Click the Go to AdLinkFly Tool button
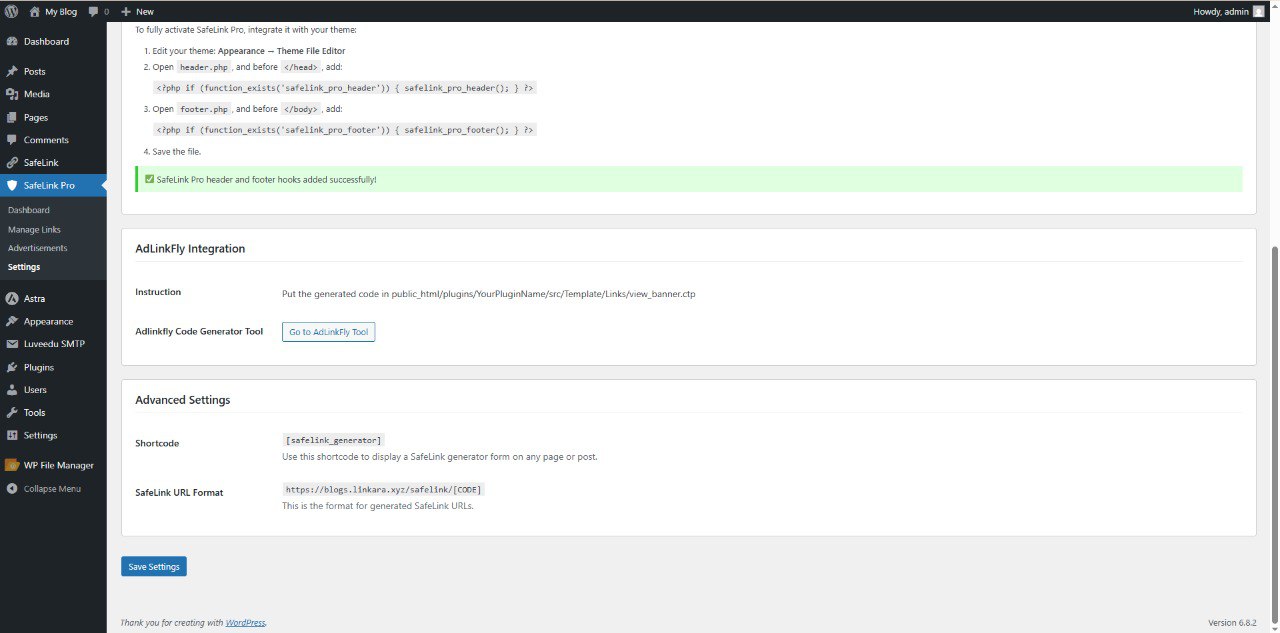Screen dimensions: 1280x633 [328, 332]
